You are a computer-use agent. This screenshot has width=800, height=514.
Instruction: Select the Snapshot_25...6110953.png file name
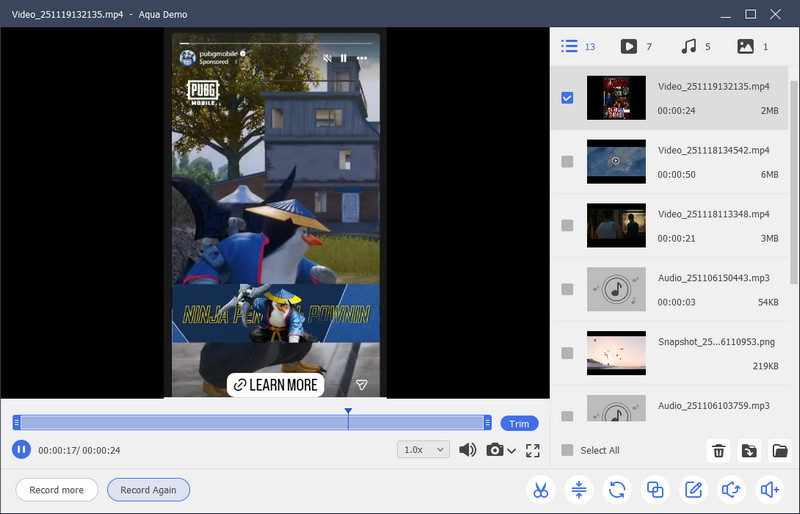tap(716, 341)
